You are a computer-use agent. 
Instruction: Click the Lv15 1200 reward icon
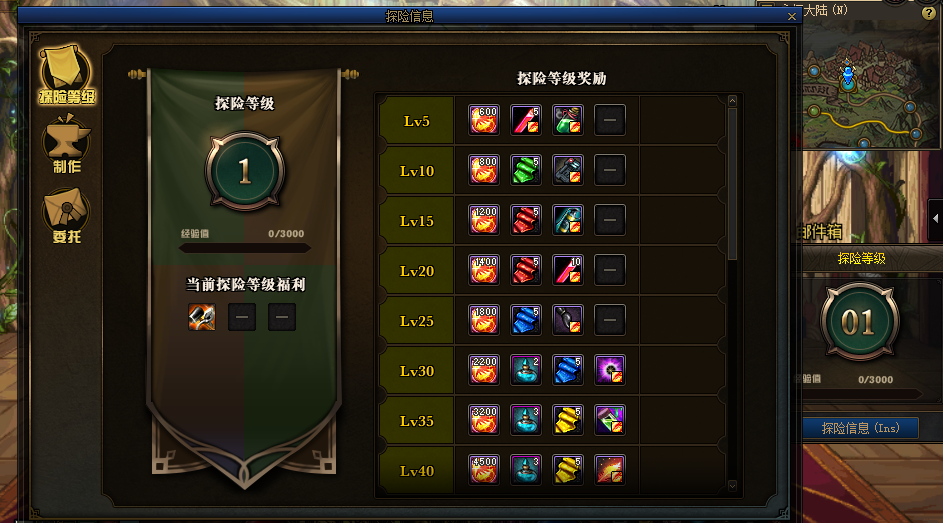(x=484, y=220)
